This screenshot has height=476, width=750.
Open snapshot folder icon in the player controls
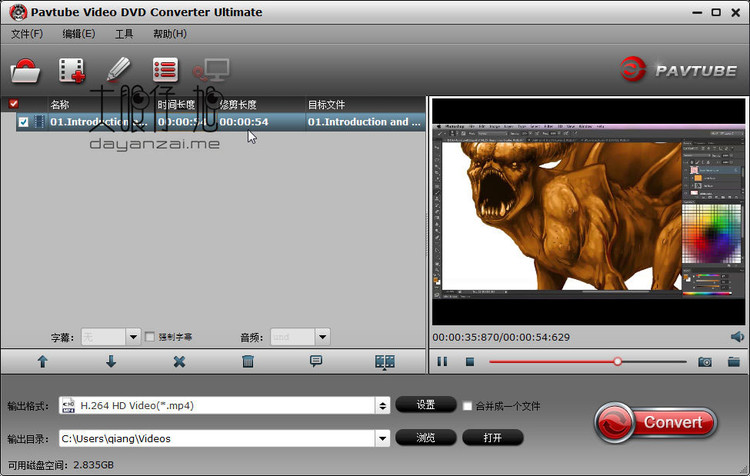[x=734, y=362]
